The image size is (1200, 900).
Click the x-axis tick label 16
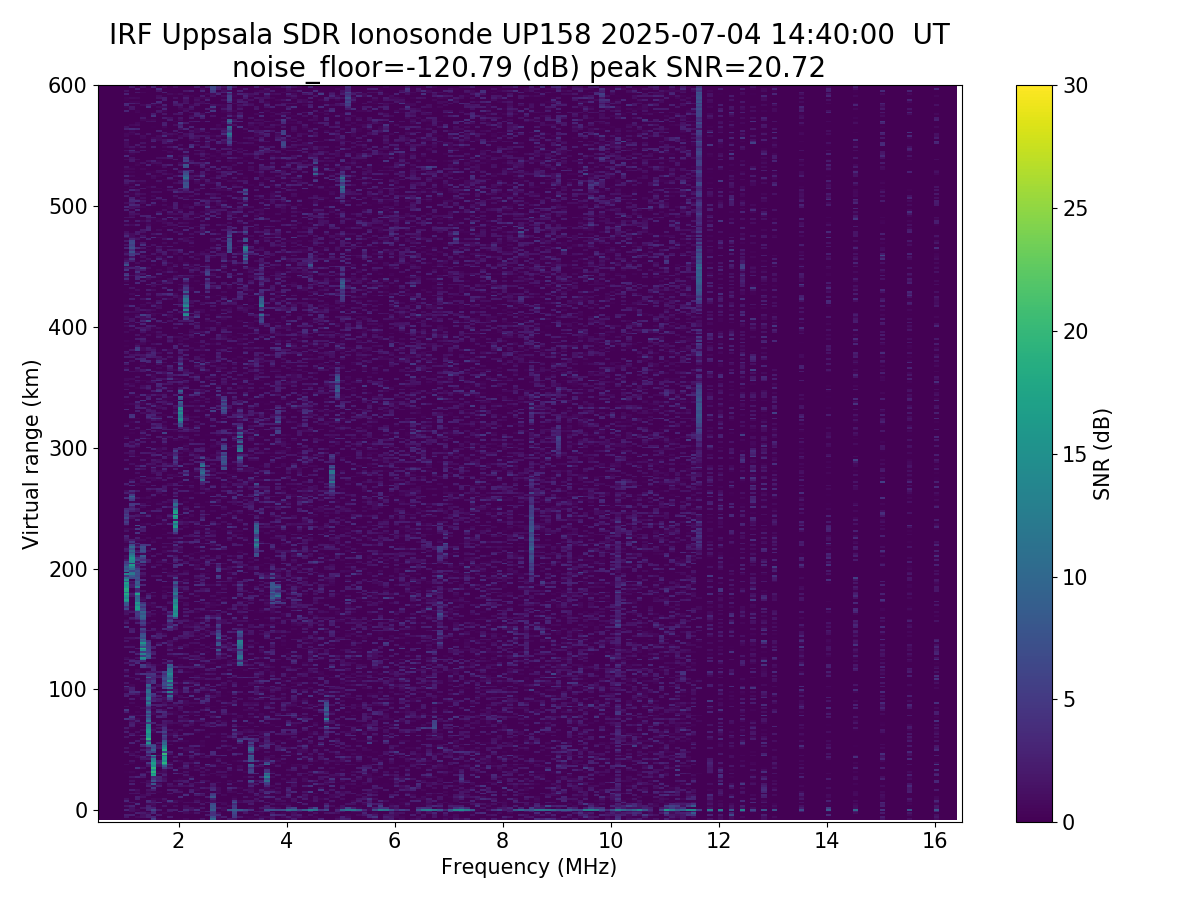click(x=935, y=841)
